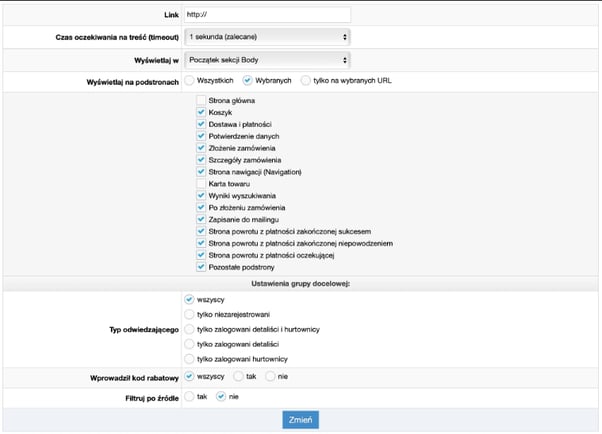Uncheck the 'Koszyk' checkbox
The height and width of the screenshot is (434, 602).
(x=201, y=113)
